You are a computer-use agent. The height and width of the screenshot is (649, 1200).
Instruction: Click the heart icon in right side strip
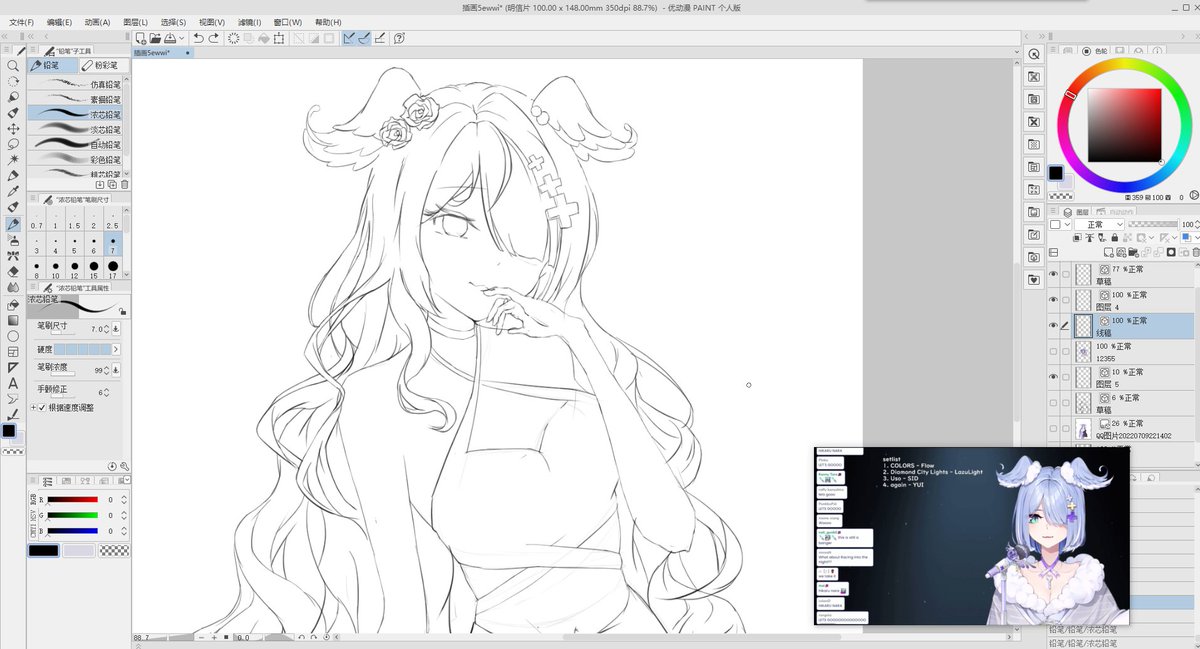(1034, 281)
